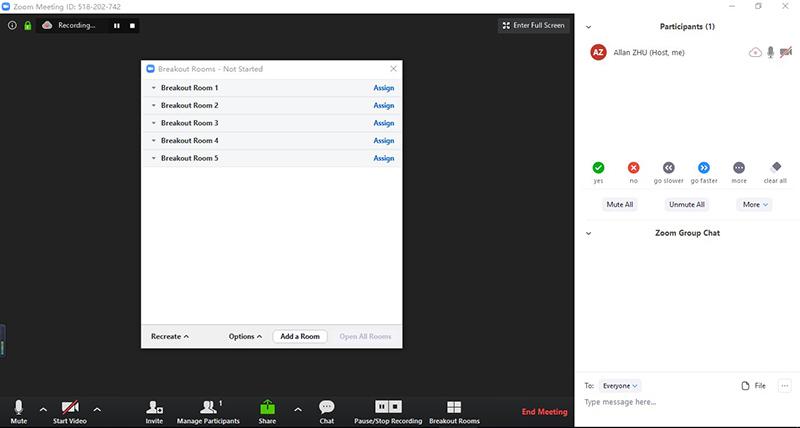
Task: Click Allan ZHU's video off icon
Action: pos(786,52)
